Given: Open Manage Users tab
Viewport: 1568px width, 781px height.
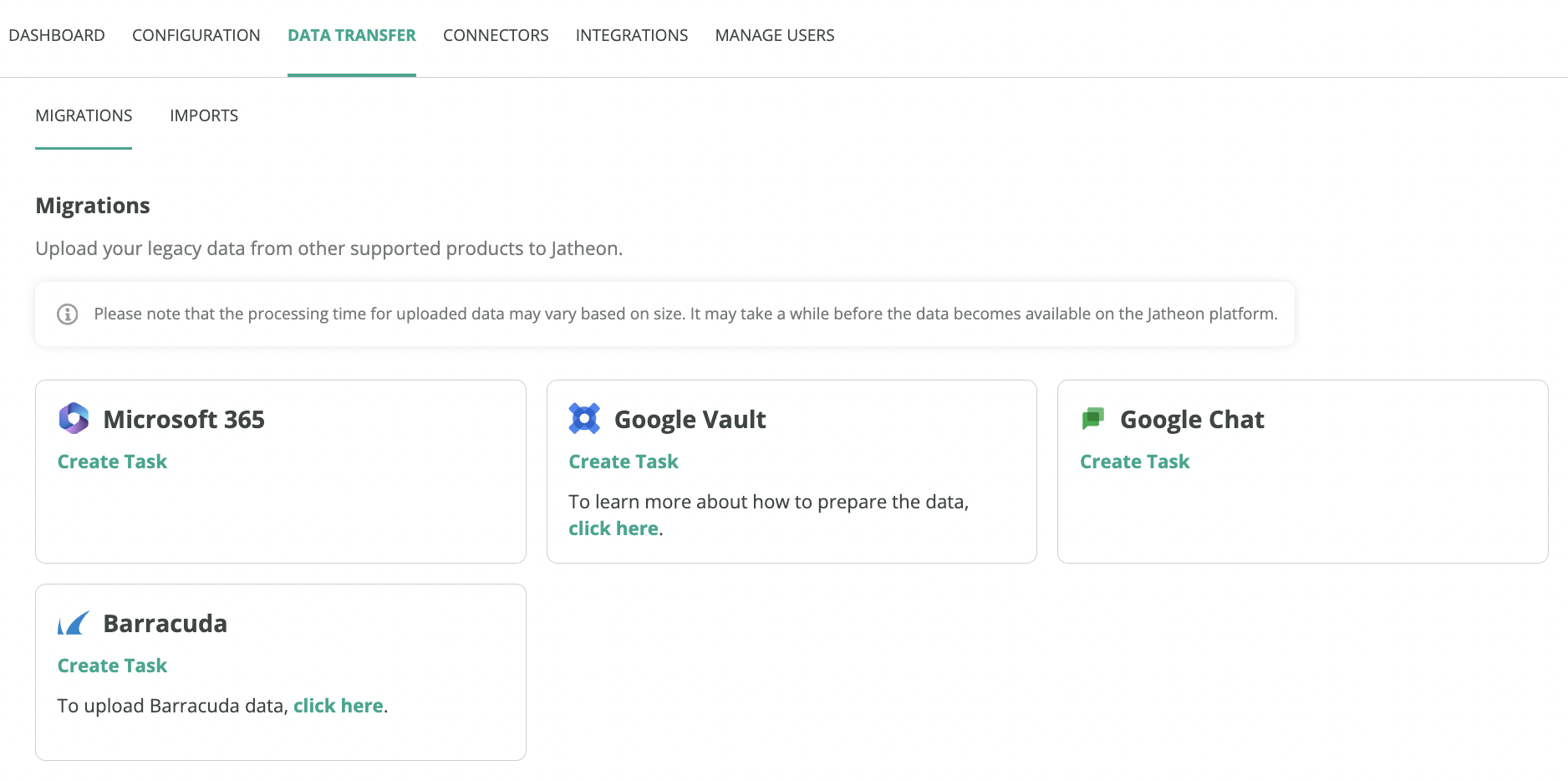Looking at the screenshot, I should click(775, 35).
